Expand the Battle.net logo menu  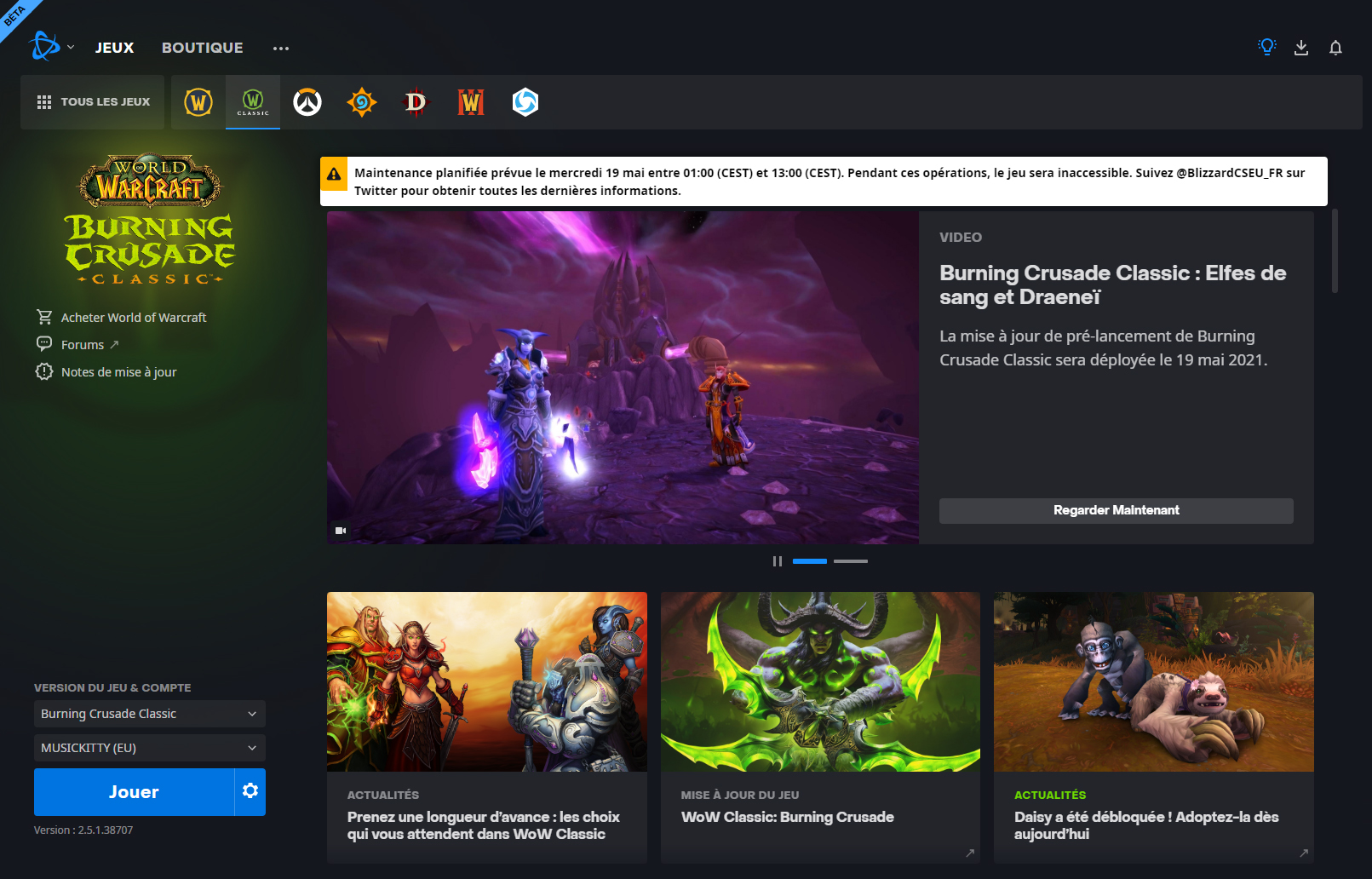pos(51,47)
